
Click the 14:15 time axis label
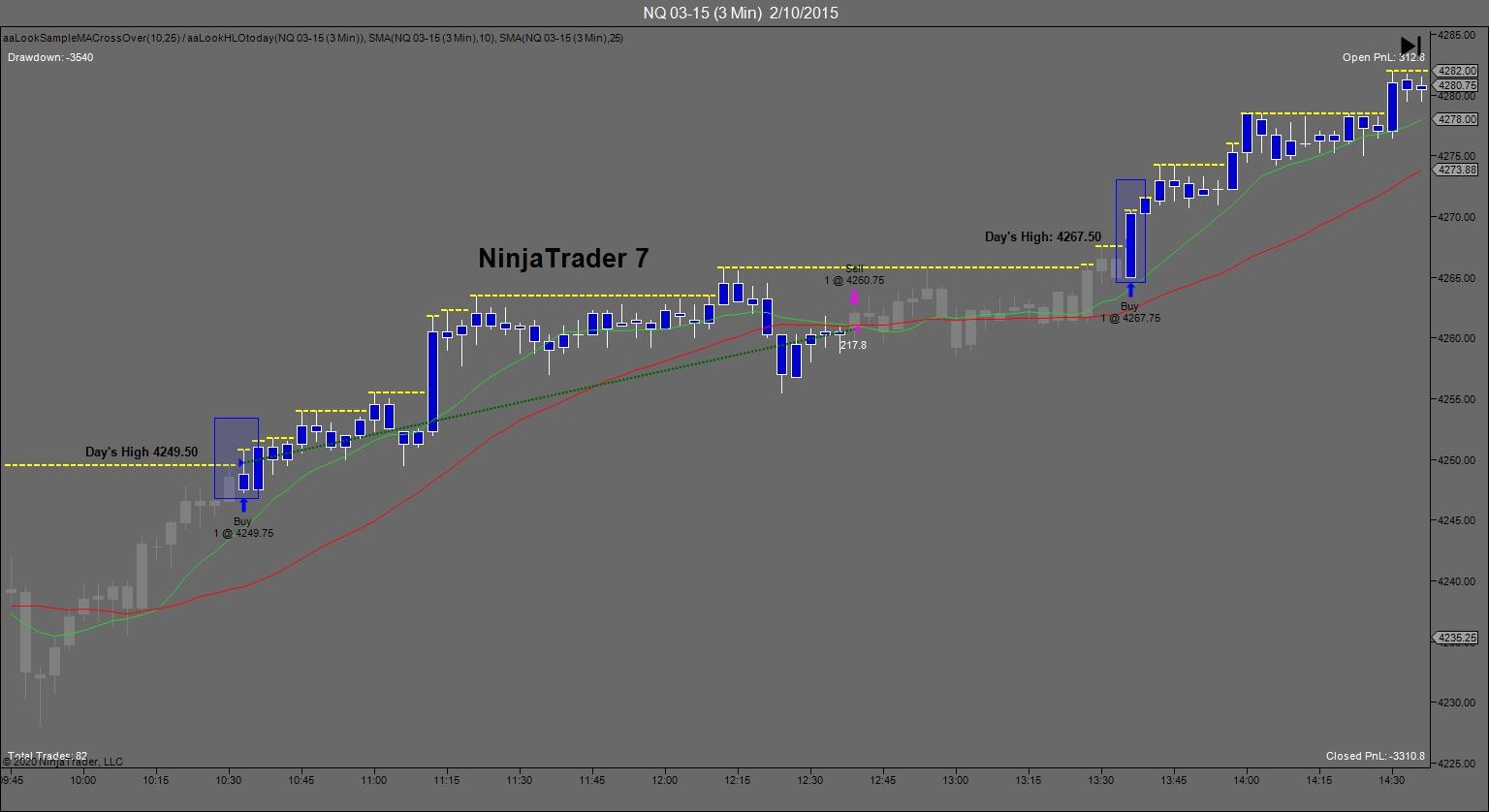1319,780
